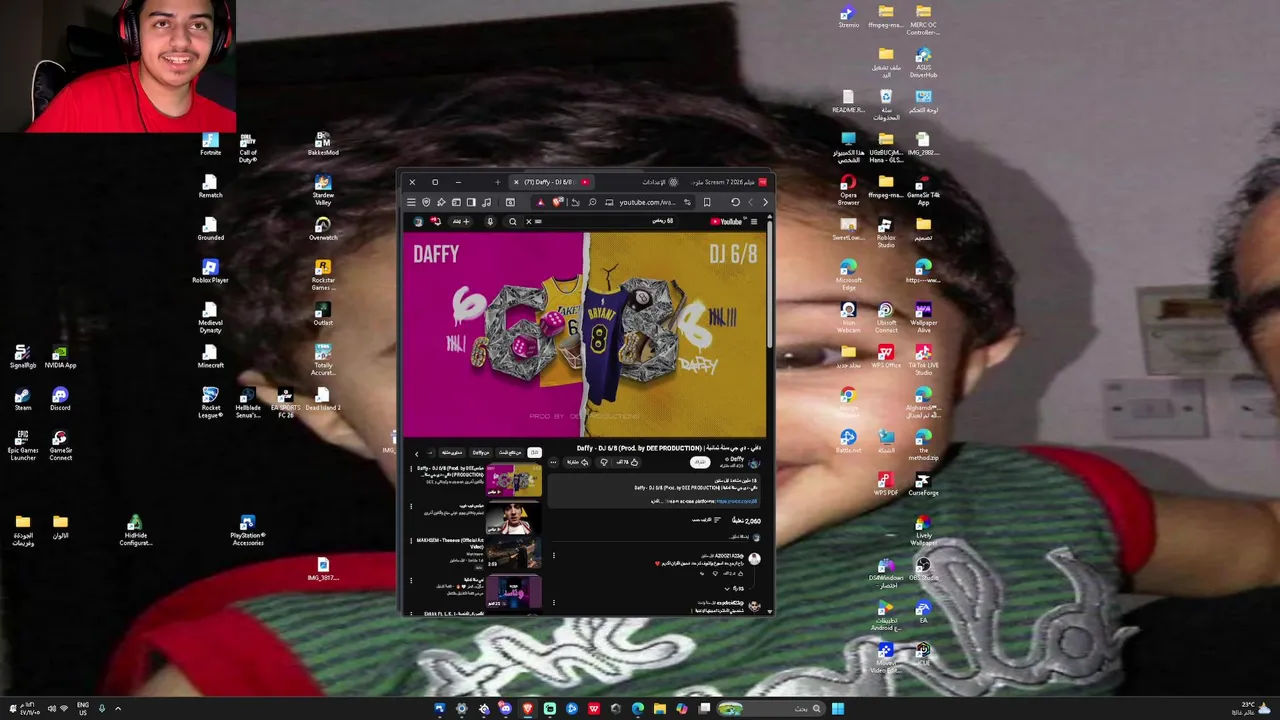The height and width of the screenshot is (720, 1280).
Task: Show hidden system tray icons chevron
Action: pos(118,709)
